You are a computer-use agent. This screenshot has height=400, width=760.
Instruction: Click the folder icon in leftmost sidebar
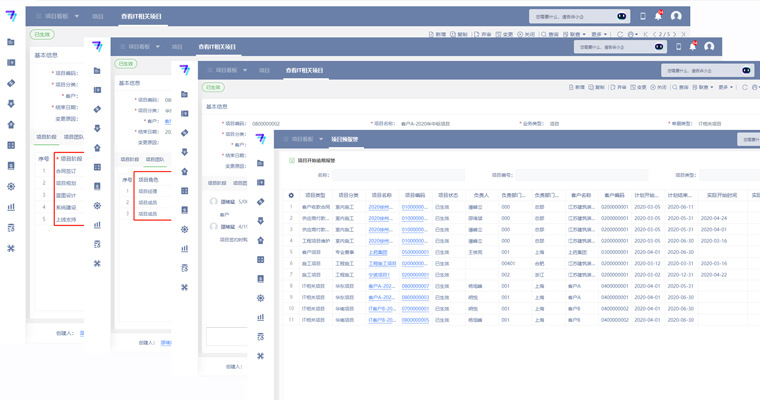(x=11, y=42)
